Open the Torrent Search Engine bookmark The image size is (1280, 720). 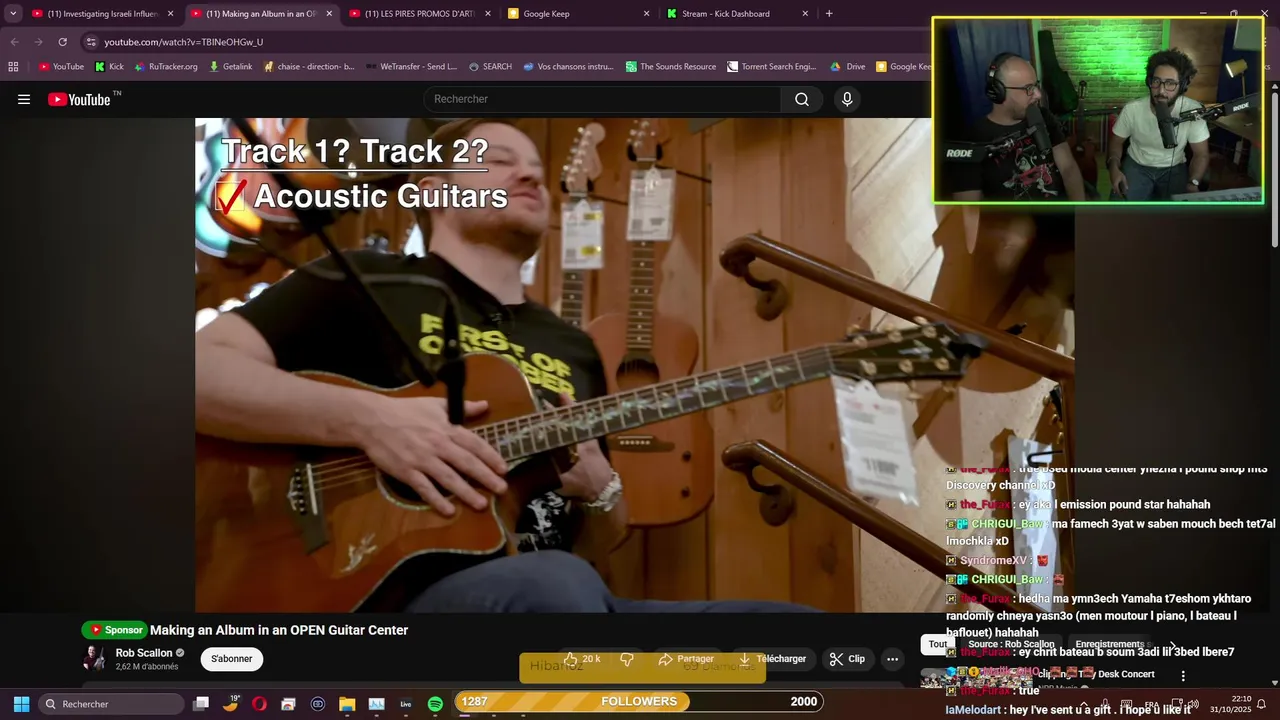coord(772,67)
